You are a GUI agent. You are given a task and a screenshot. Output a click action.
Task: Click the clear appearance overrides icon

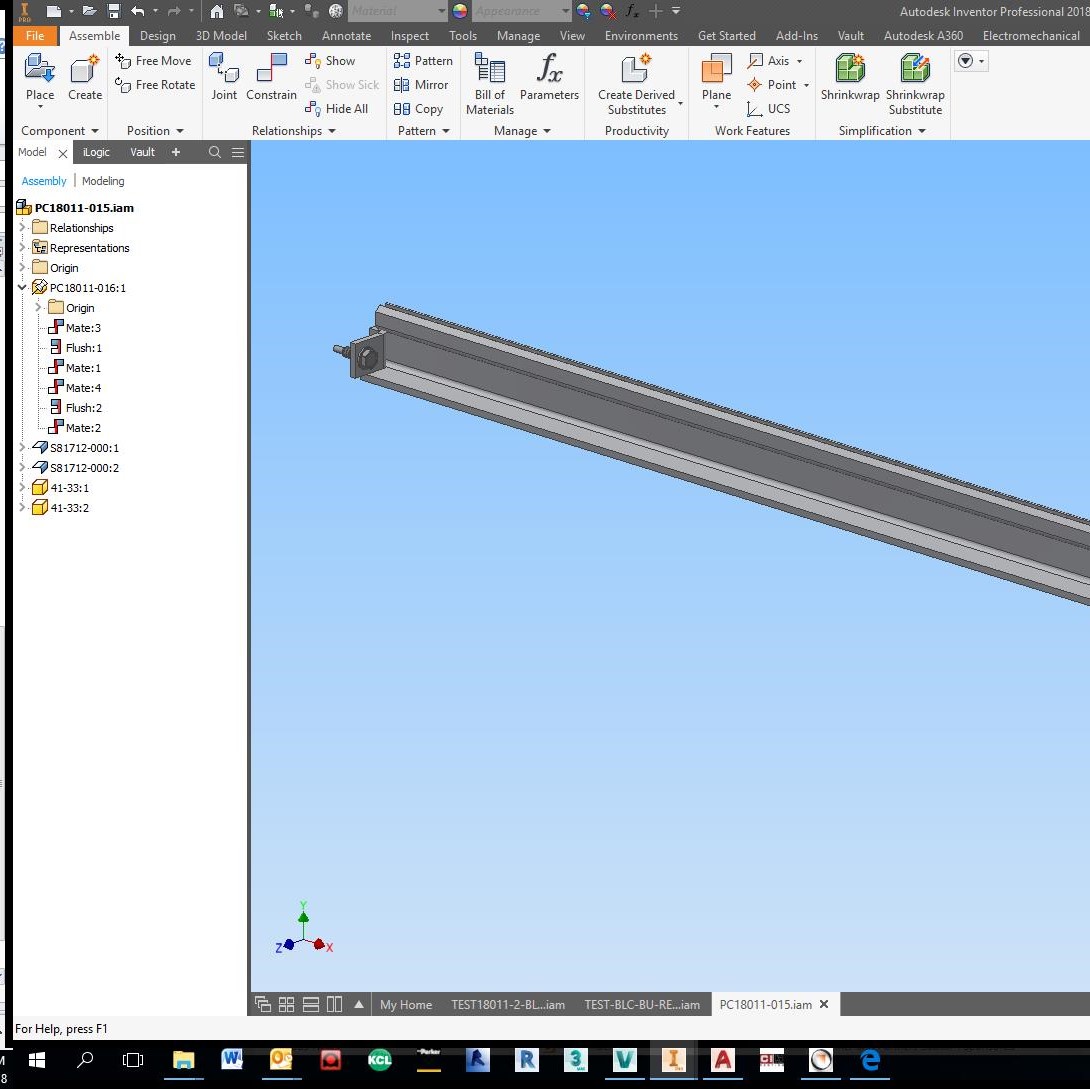(x=608, y=11)
